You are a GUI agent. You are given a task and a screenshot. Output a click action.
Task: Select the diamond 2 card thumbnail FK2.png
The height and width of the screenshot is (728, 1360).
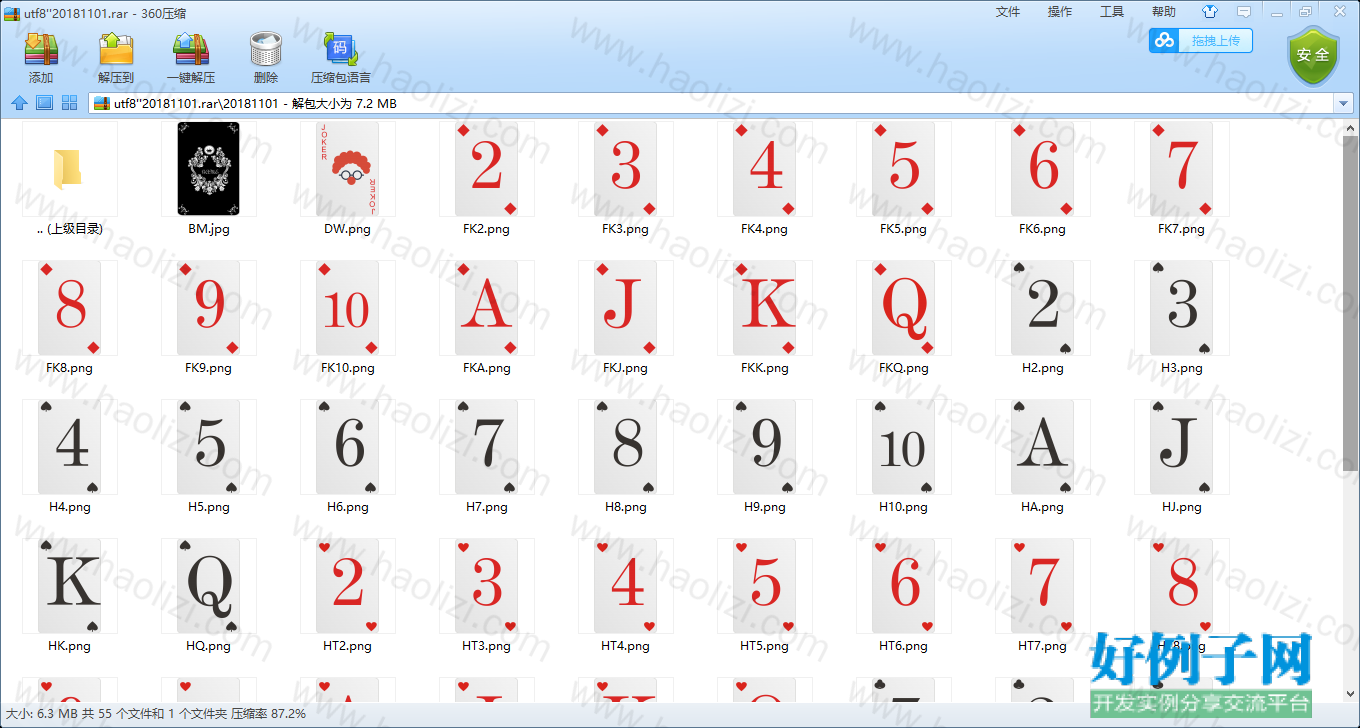click(487, 169)
